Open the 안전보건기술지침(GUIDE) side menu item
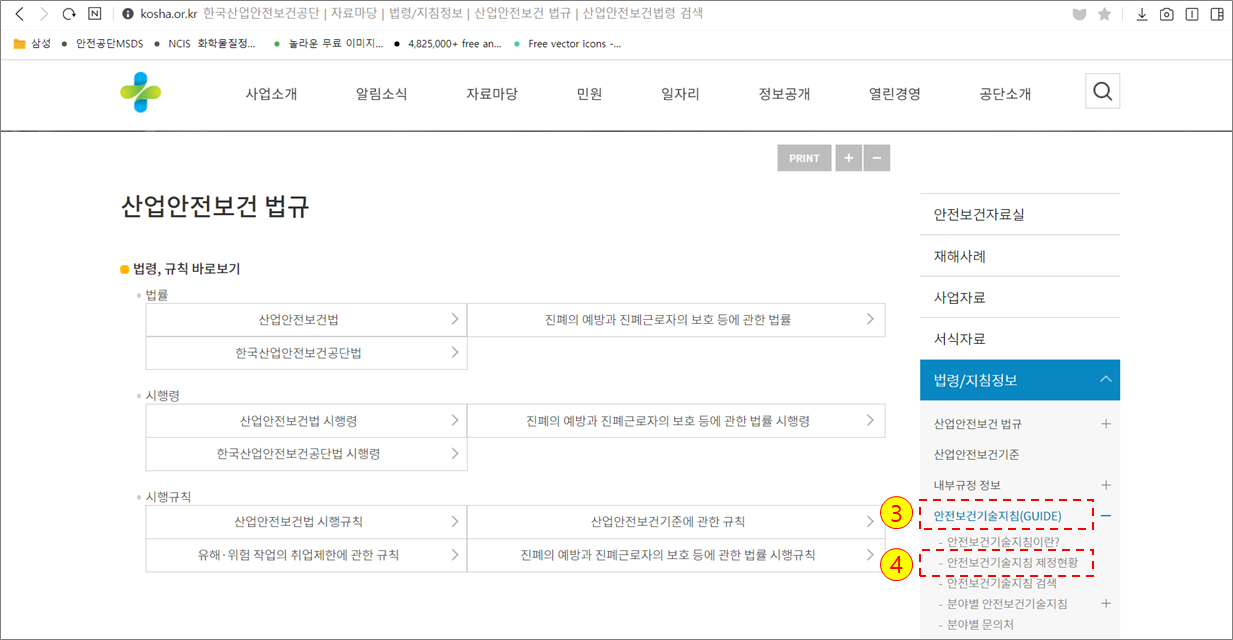Viewport: 1233px width, 640px height. tap(997, 516)
